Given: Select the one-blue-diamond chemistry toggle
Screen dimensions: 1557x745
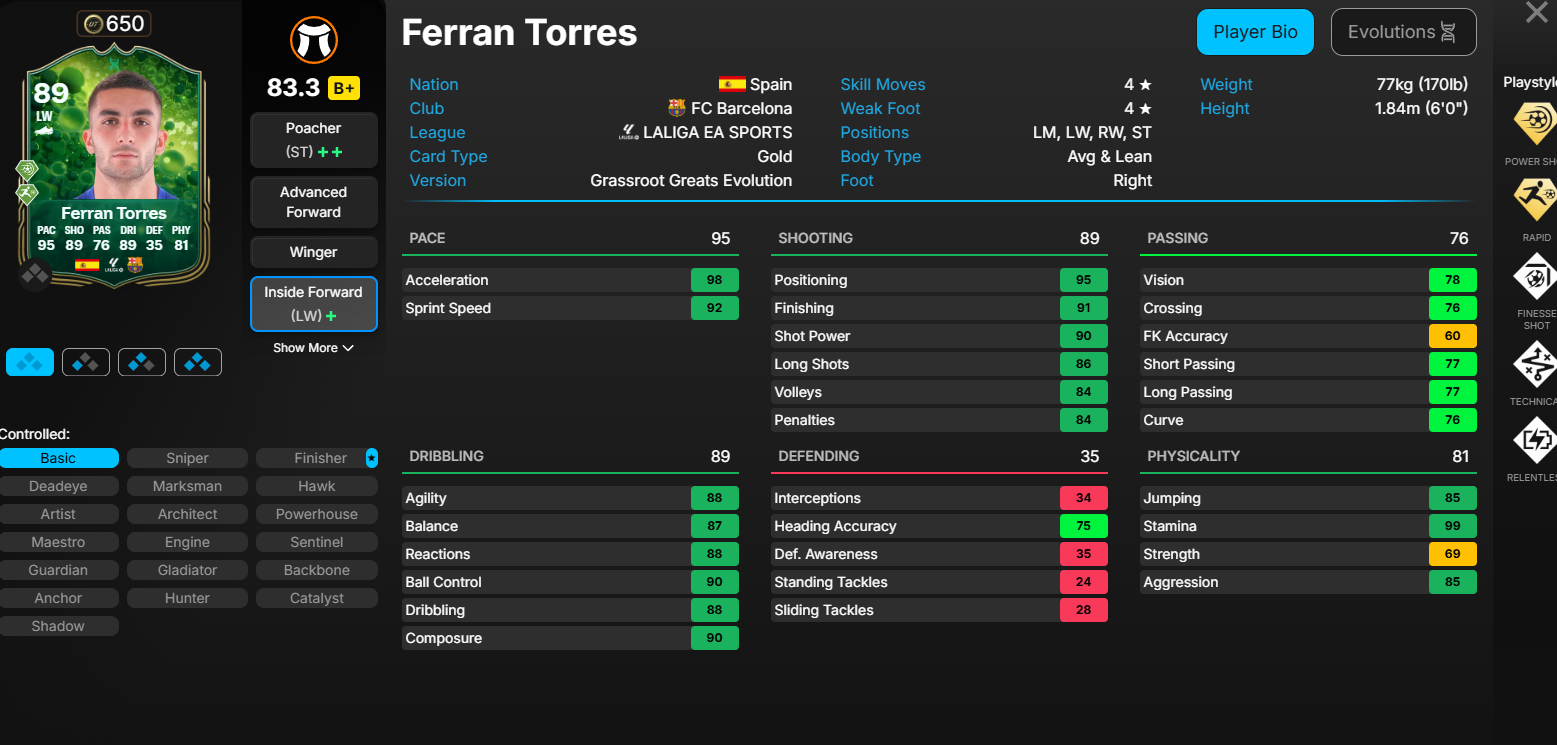Looking at the screenshot, I should point(86,362).
